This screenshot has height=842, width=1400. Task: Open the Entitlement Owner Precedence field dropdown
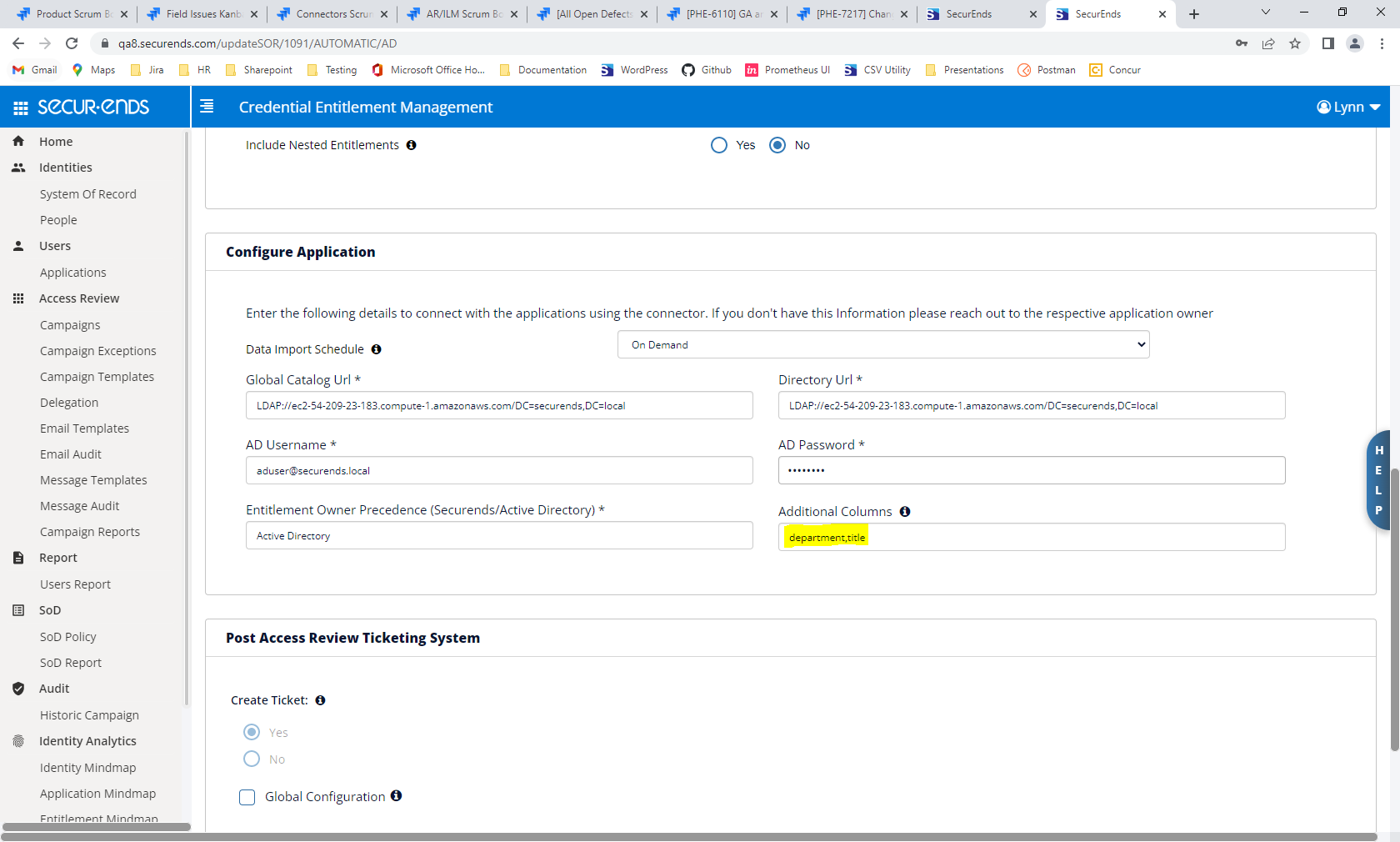[499, 535]
